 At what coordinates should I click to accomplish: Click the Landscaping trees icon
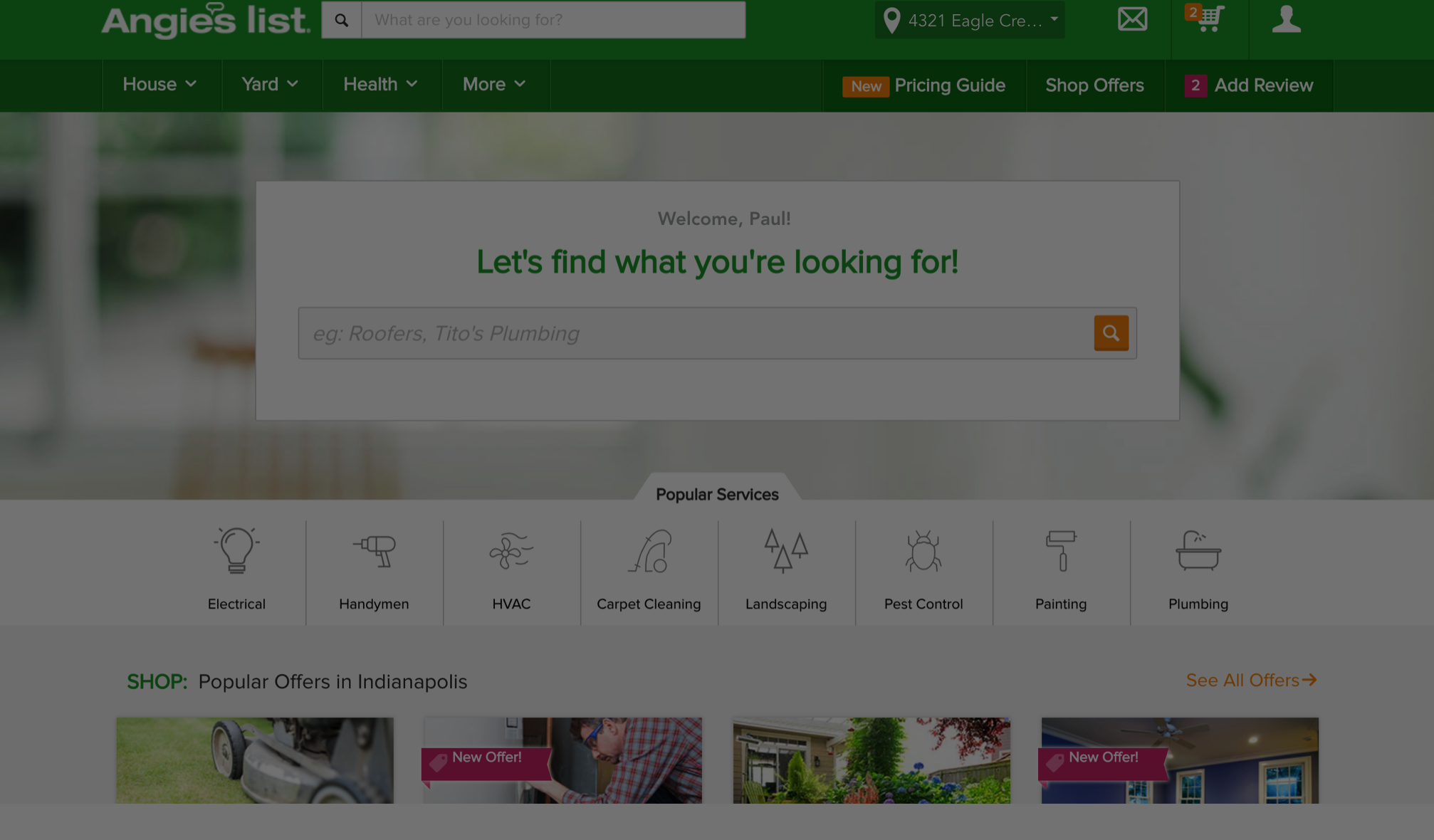coord(786,550)
